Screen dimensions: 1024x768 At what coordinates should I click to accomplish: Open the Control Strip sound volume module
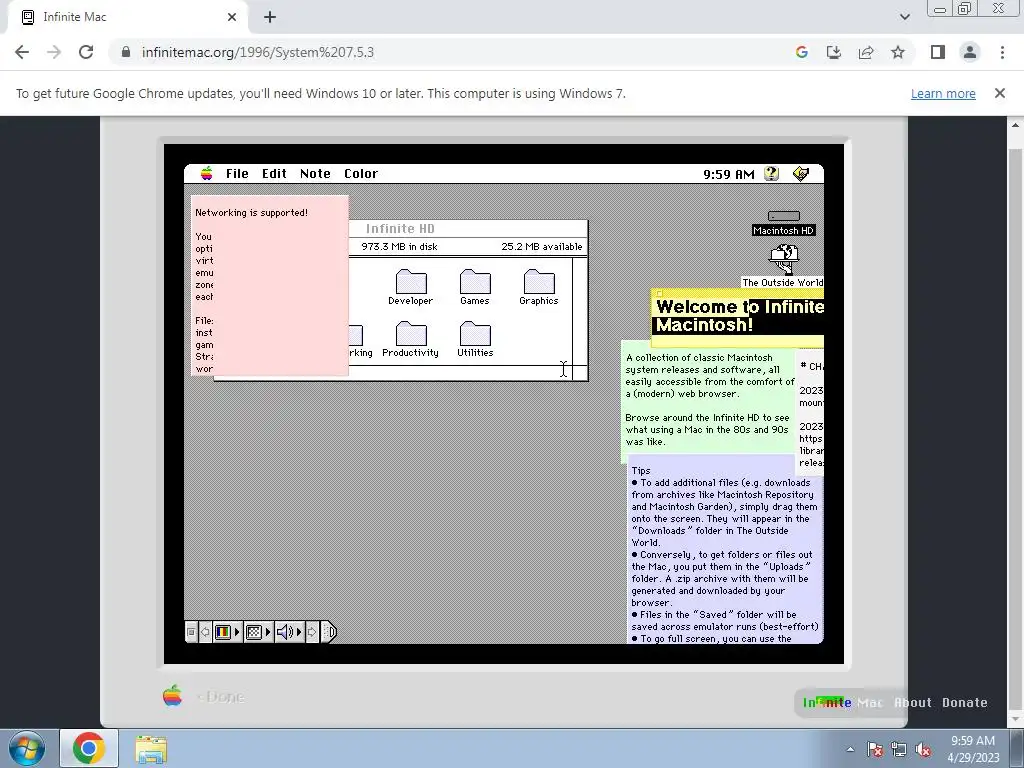coord(289,632)
